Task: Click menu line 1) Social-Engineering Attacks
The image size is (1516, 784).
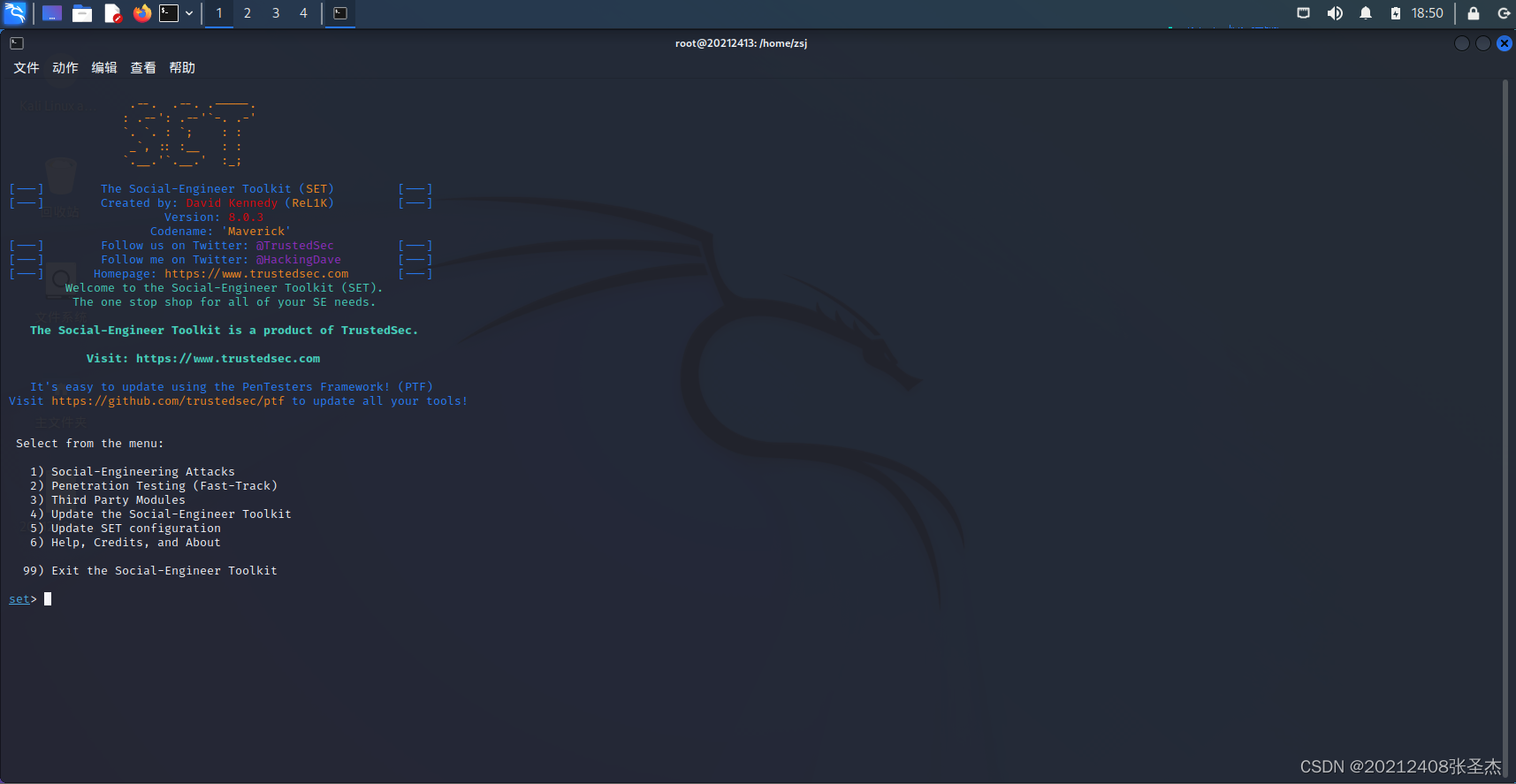Action: pos(133,472)
